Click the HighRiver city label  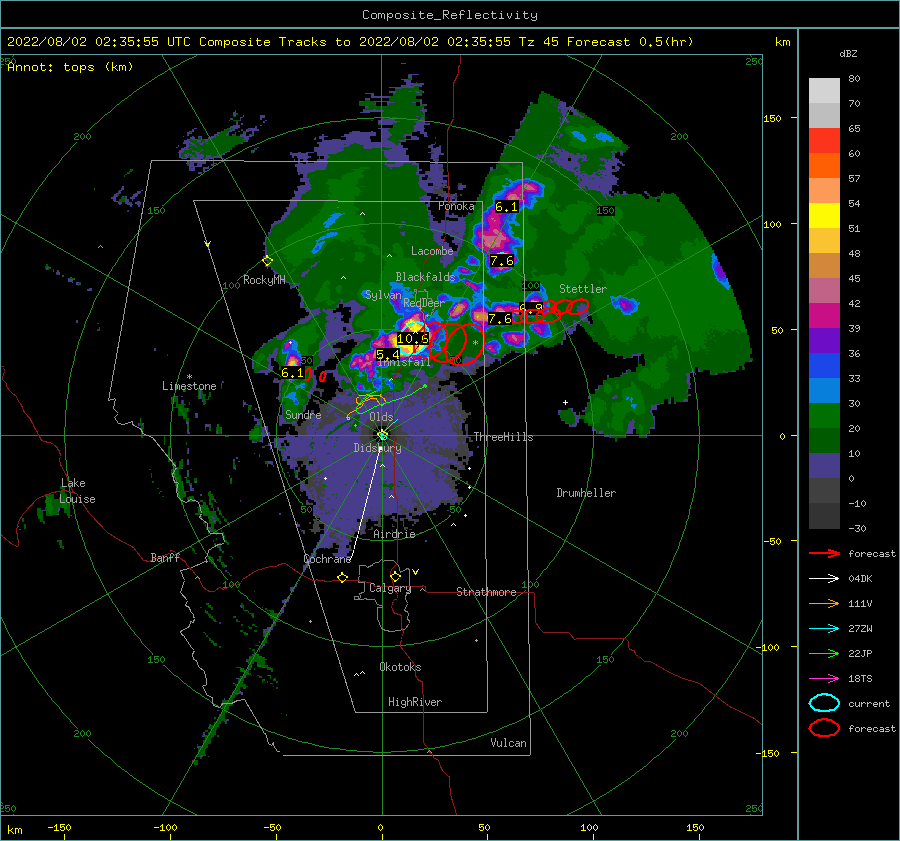415,702
